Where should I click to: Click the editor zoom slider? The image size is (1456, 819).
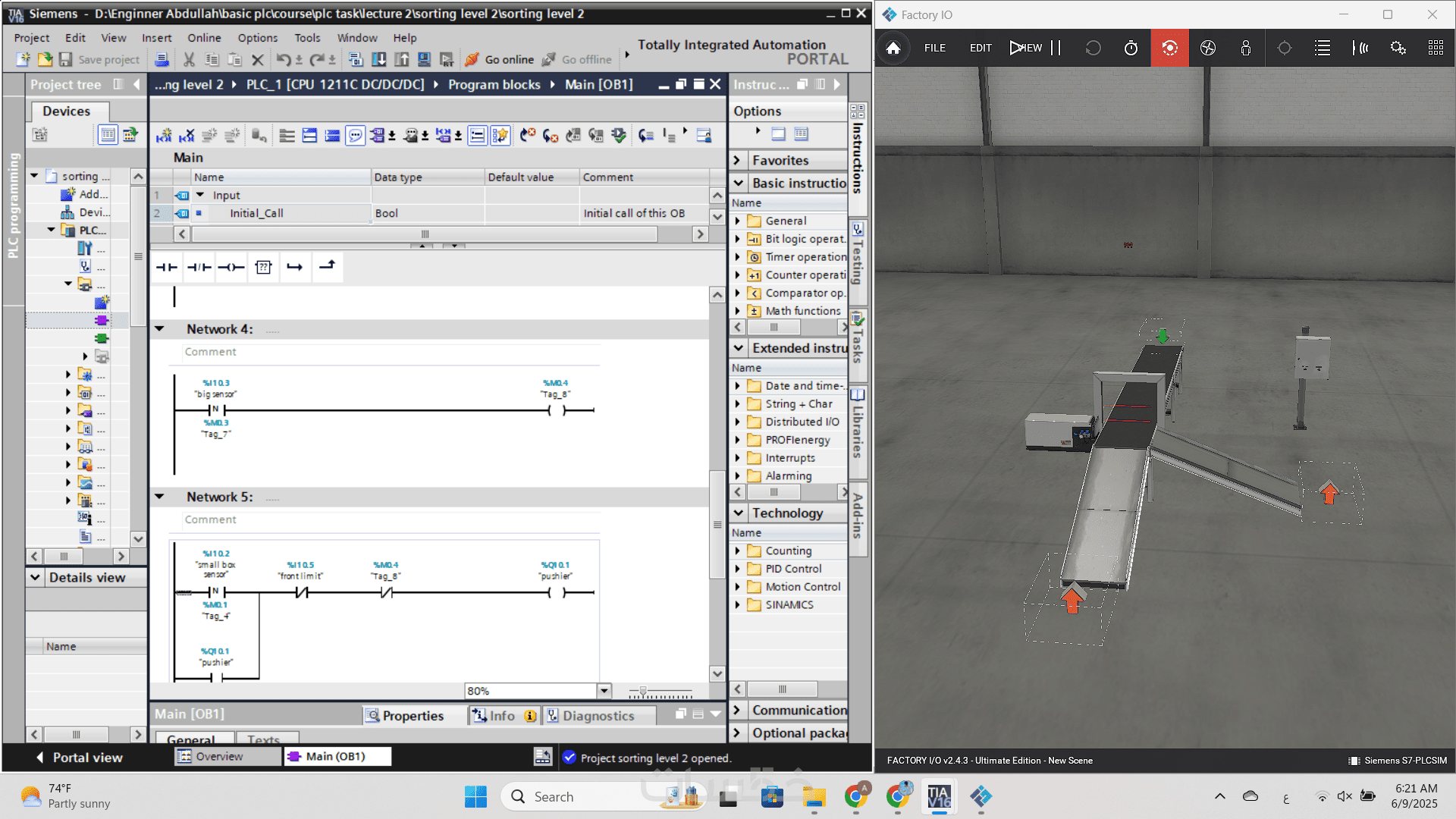pyautogui.click(x=643, y=692)
